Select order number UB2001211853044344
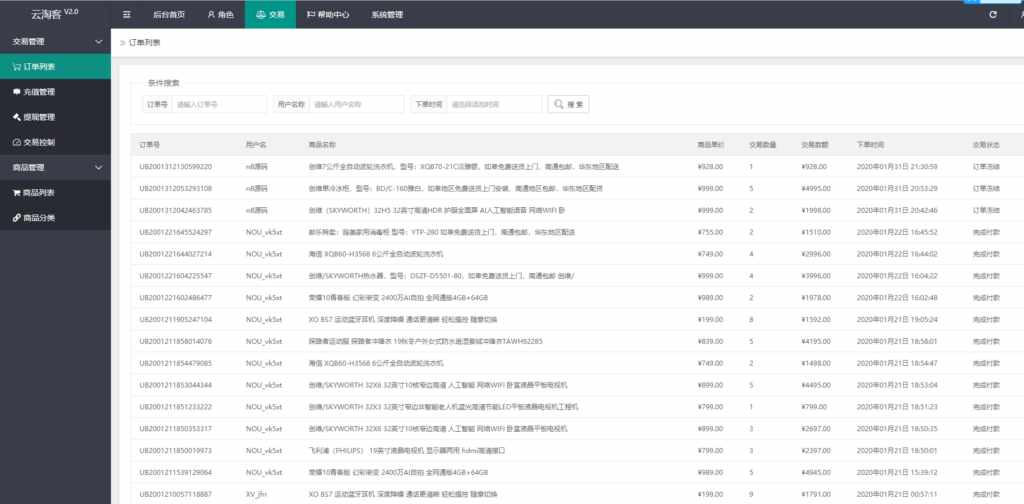Screen dimensions: 1024x504 pos(175,385)
